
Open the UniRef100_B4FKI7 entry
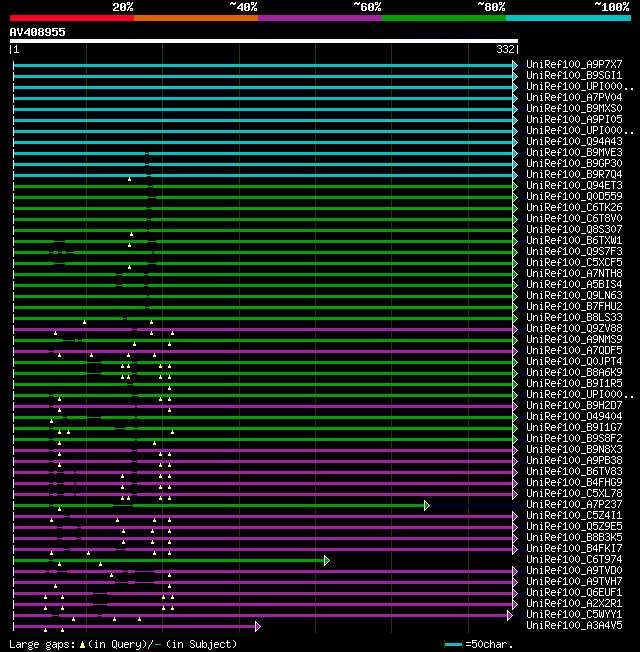(x=574, y=548)
